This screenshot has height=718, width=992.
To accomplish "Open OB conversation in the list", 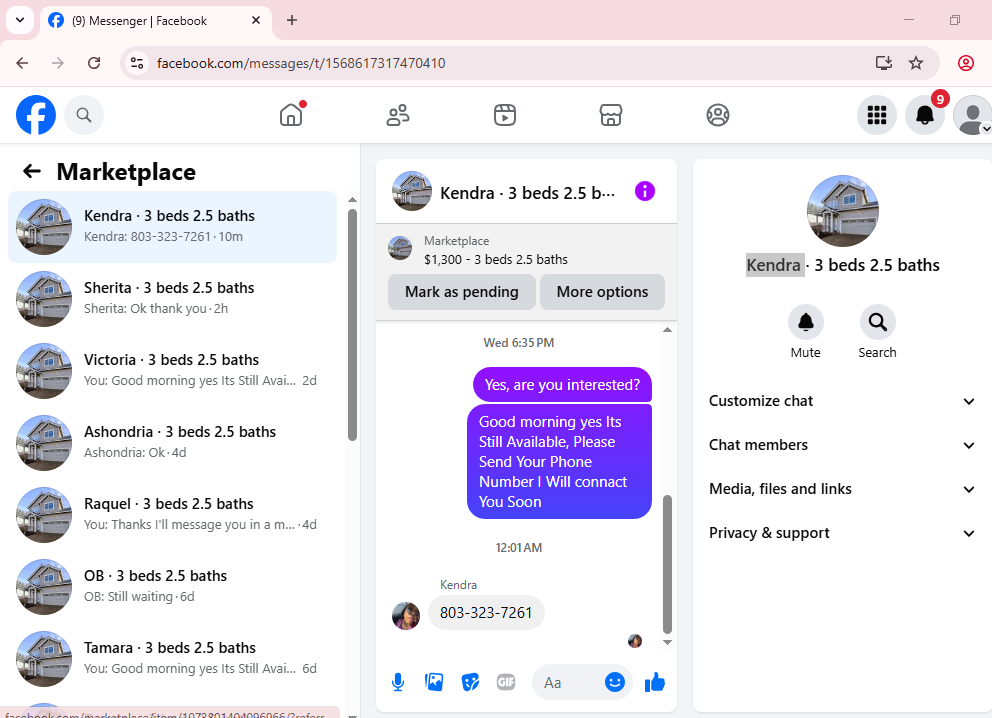I will click(172, 586).
